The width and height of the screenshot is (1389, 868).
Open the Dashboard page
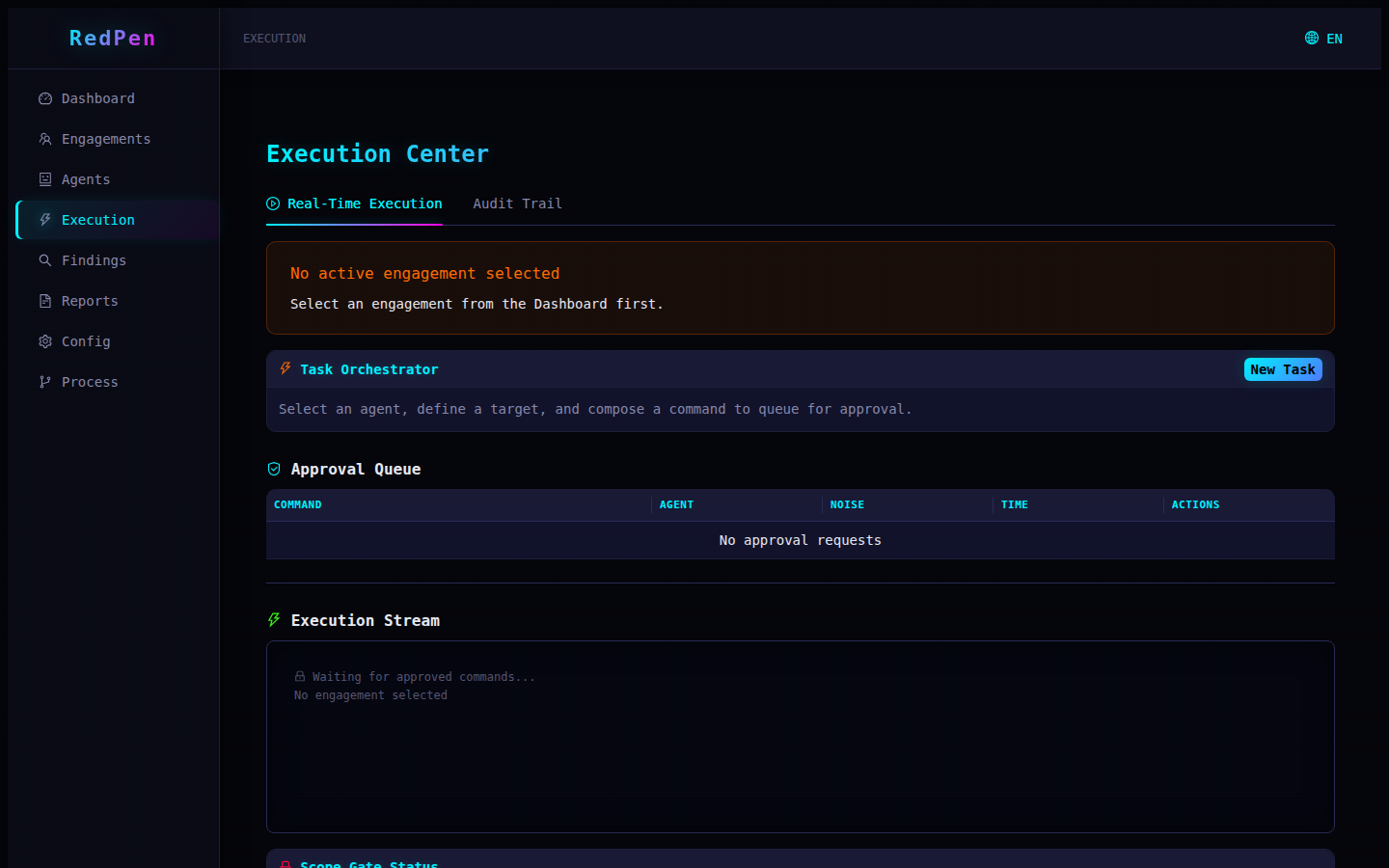[x=114, y=98]
